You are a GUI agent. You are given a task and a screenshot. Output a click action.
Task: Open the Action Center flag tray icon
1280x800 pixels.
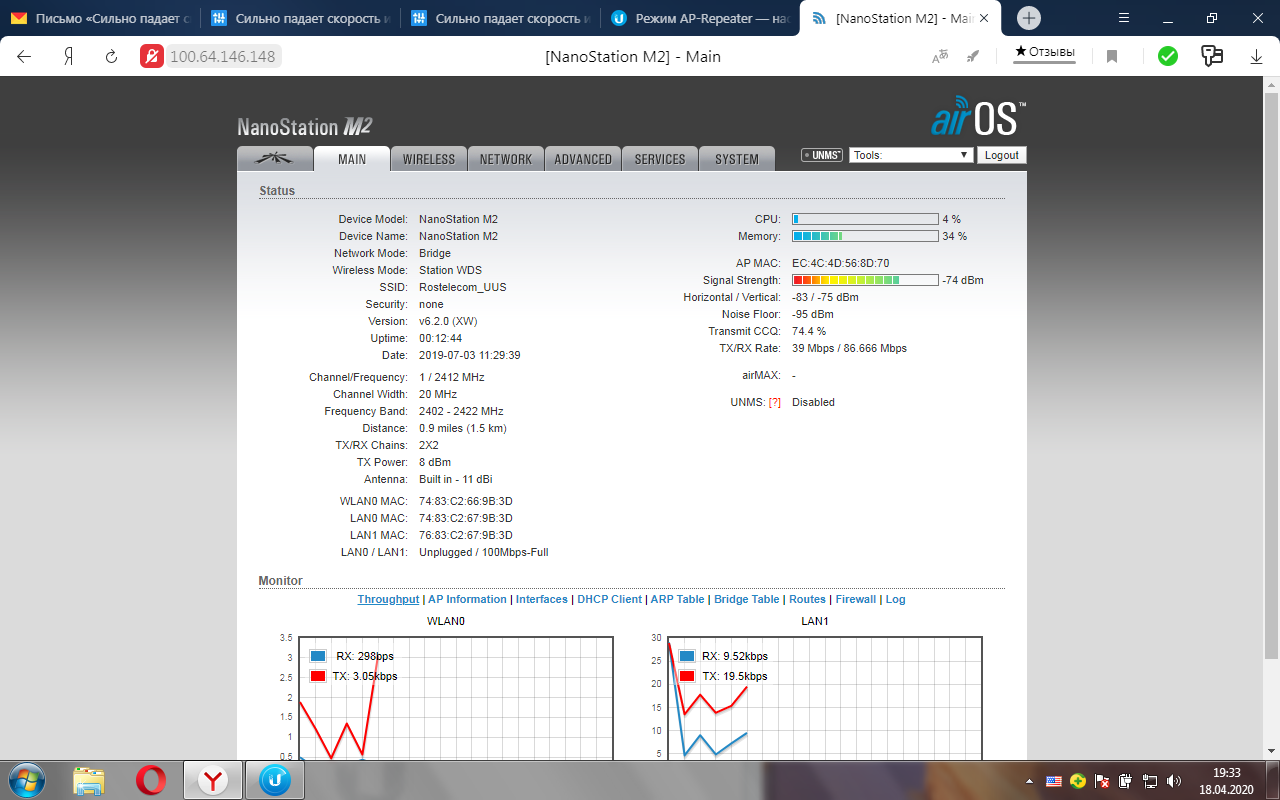1101,780
